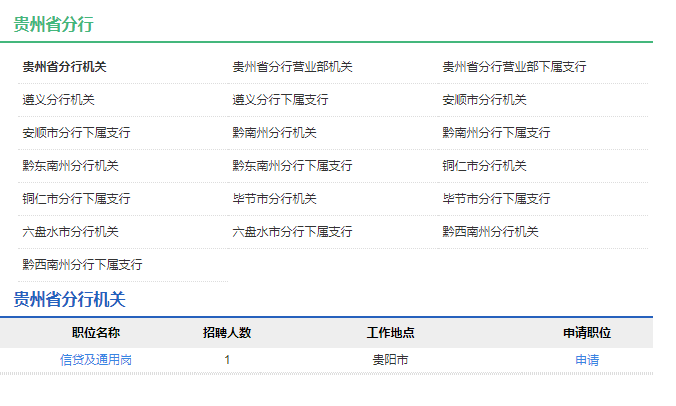Open 安顺市分行下属支行 listing
The image size is (676, 406).
tap(76, 133)
